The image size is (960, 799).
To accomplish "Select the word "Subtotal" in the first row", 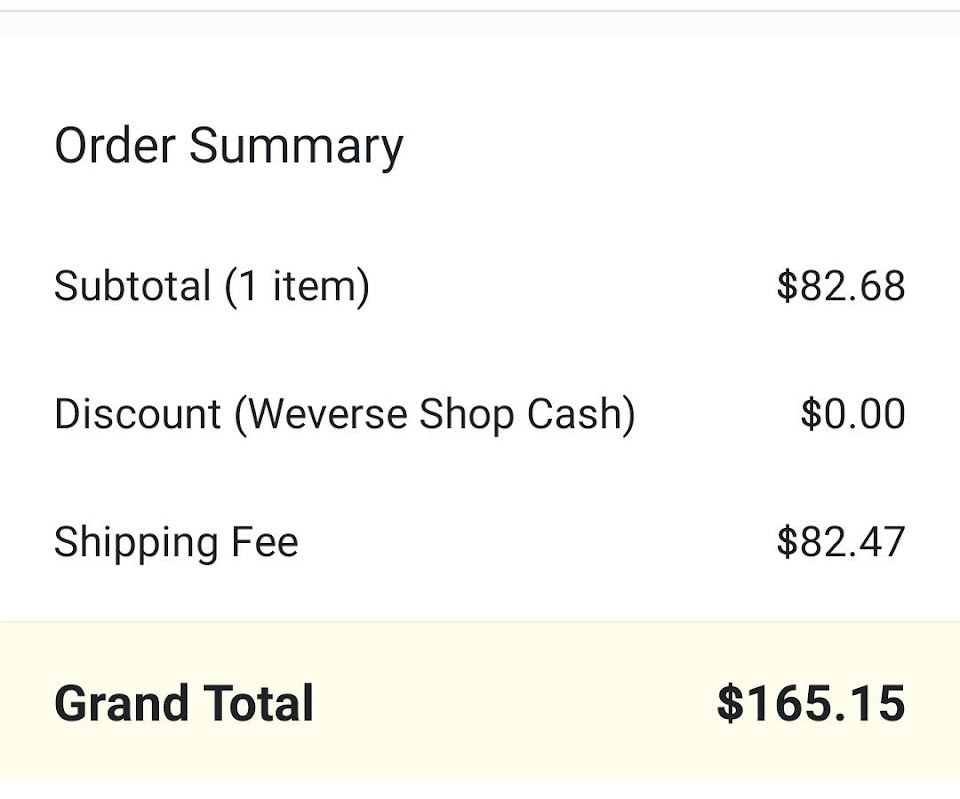I will point(132,286).
